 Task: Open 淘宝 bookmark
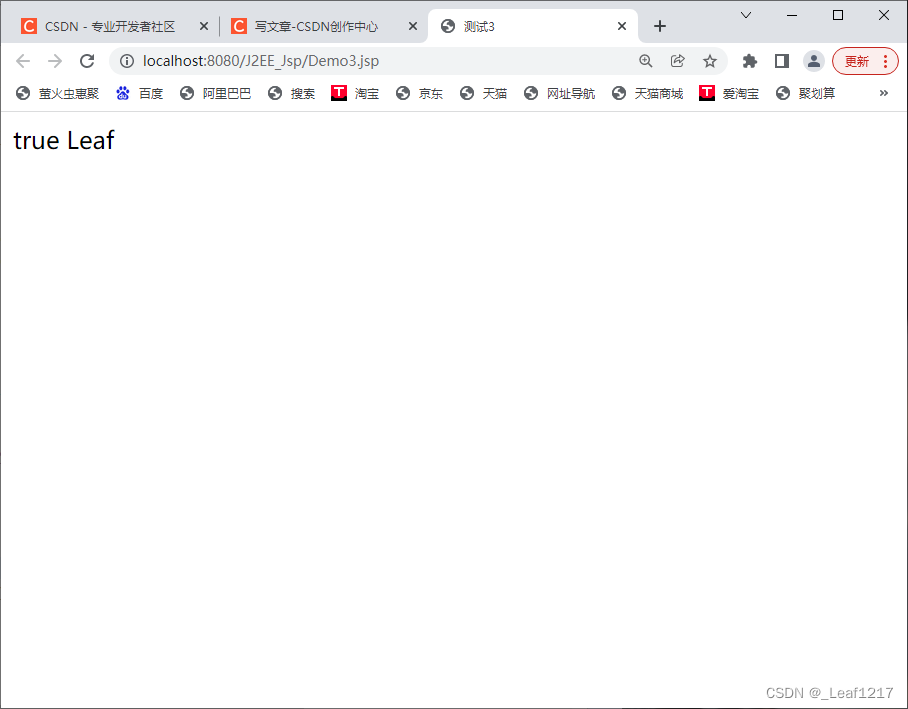pyautogui.click(x=355, y=93)
